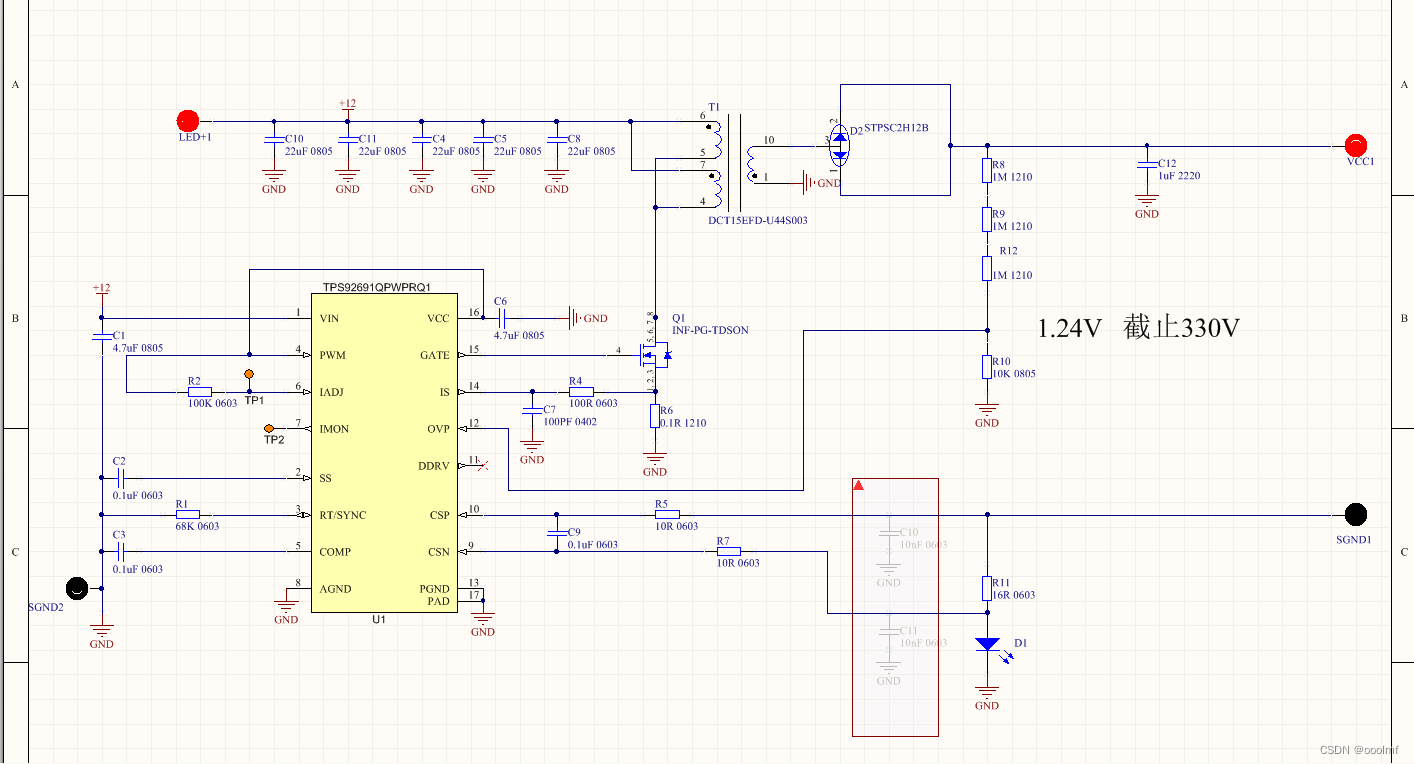Viewport: 1414px width, 764px height.
Task: Select the black SGND1 pad symbol
Action: click(1356, 515)
